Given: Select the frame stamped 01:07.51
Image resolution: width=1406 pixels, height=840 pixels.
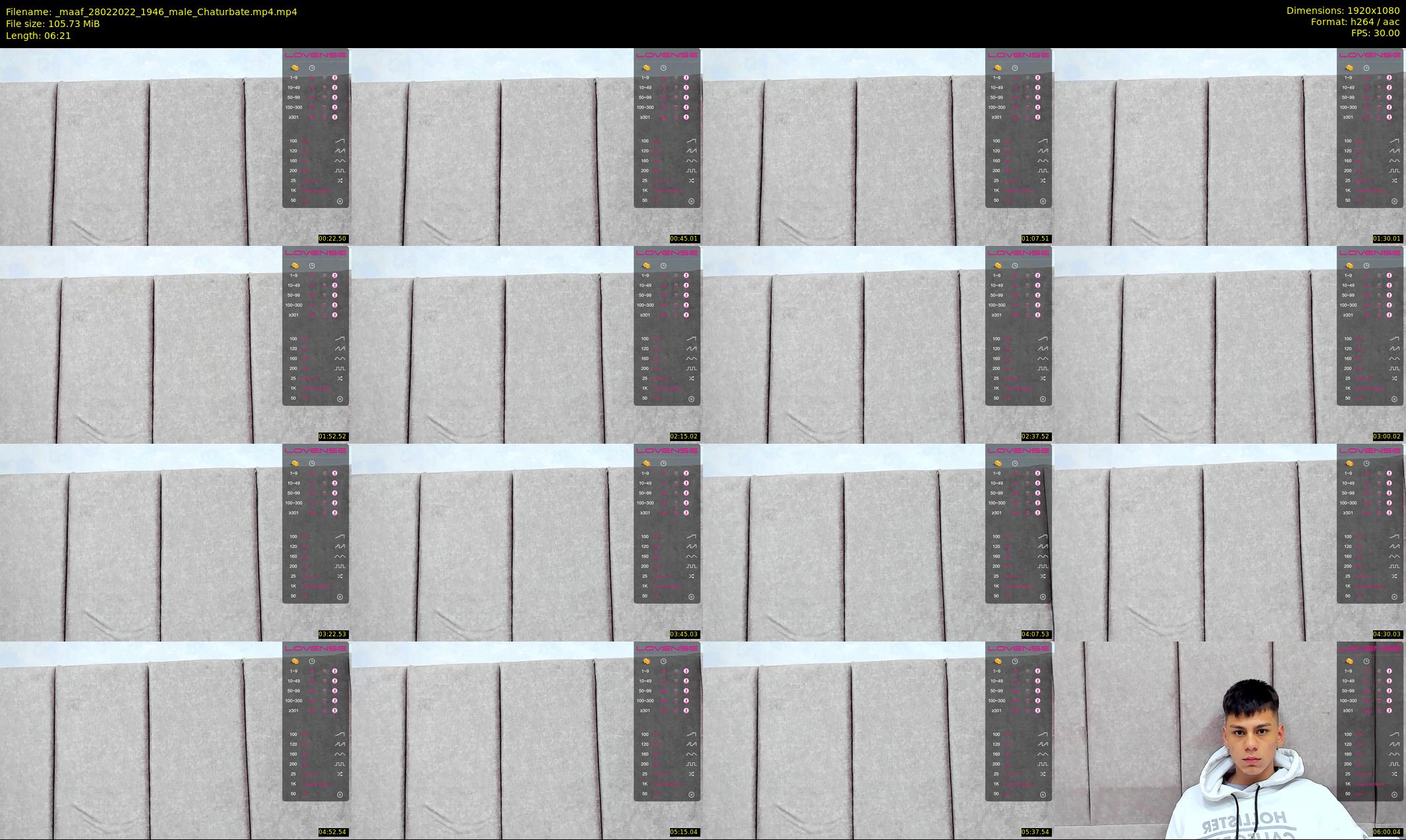Looking at the screenshot, I should [878, 146].
